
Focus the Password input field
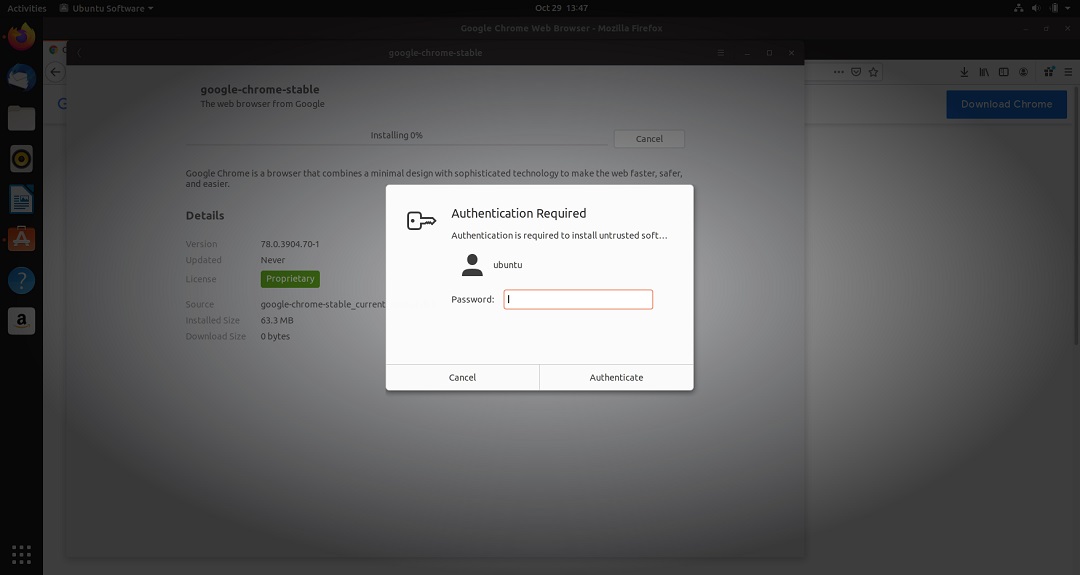pyautogui.click(x=578, y=300)
